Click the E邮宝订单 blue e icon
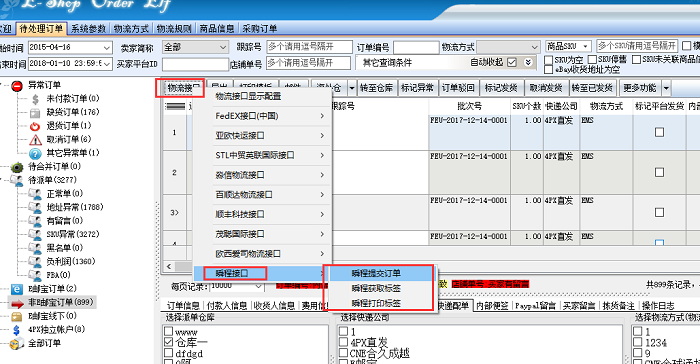This screenshot has width=700, height=364. tap(17, 289)
